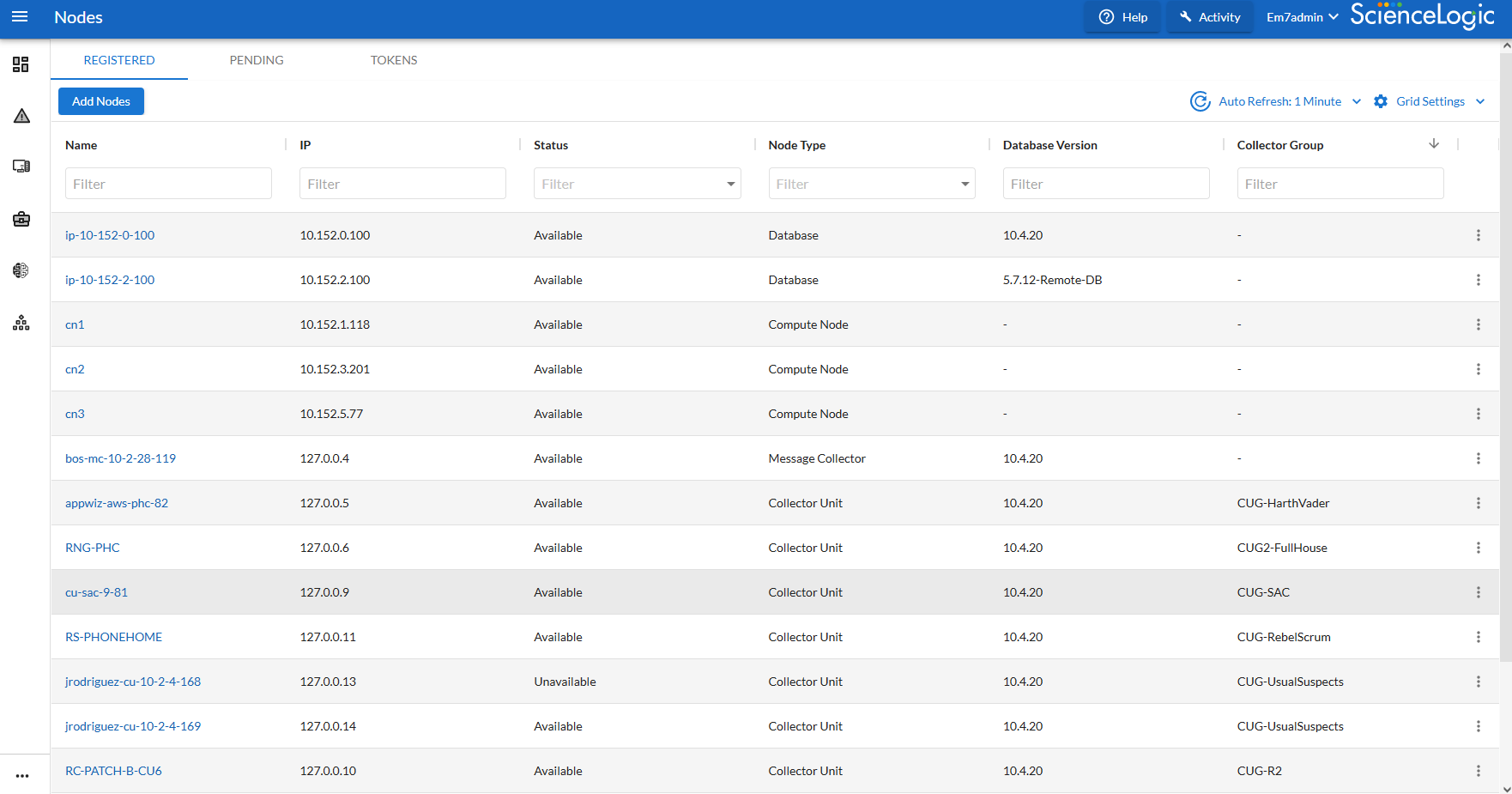The height and width of the screenshot is (794, 1512).
Task: Click the Add Nodes button
Action: [101, 101]
